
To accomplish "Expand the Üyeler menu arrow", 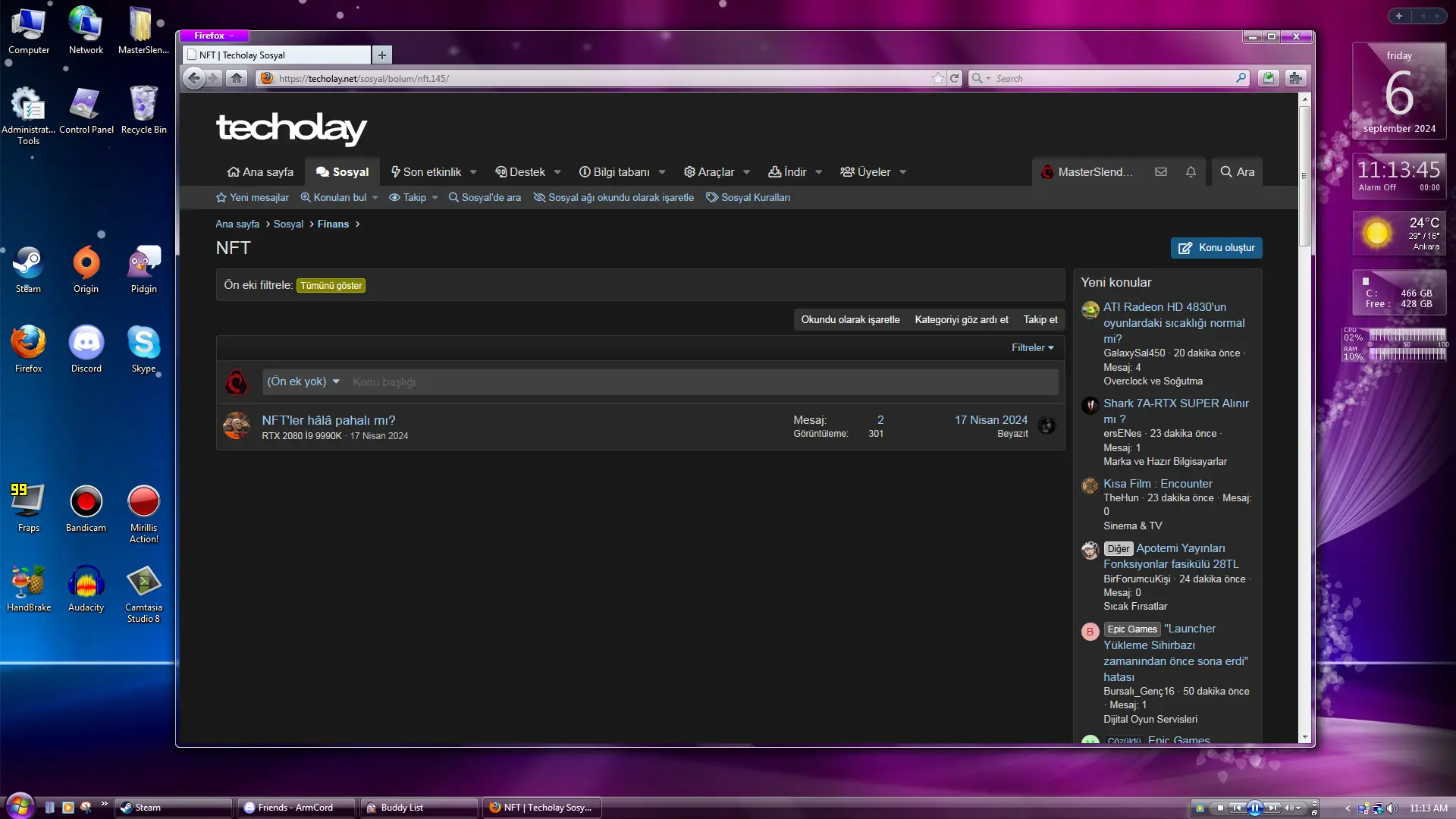I will coord(902,172).
